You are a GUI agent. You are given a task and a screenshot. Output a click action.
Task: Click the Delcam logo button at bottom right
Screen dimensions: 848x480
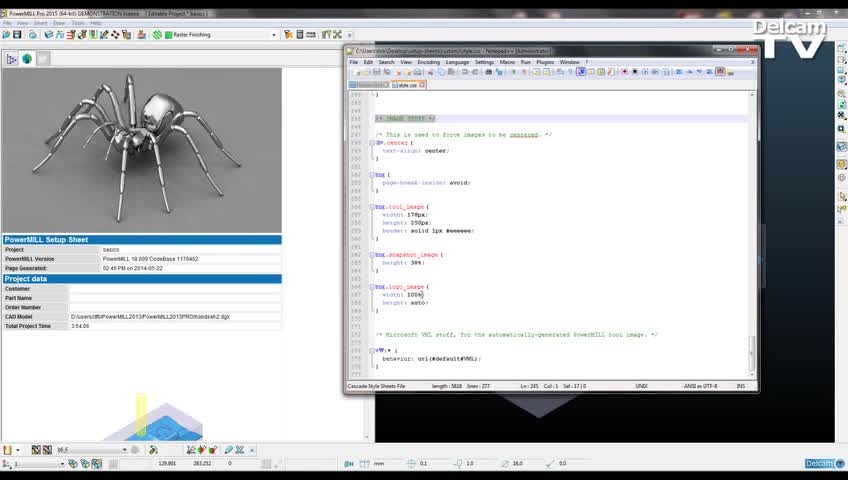pos(819,463)
